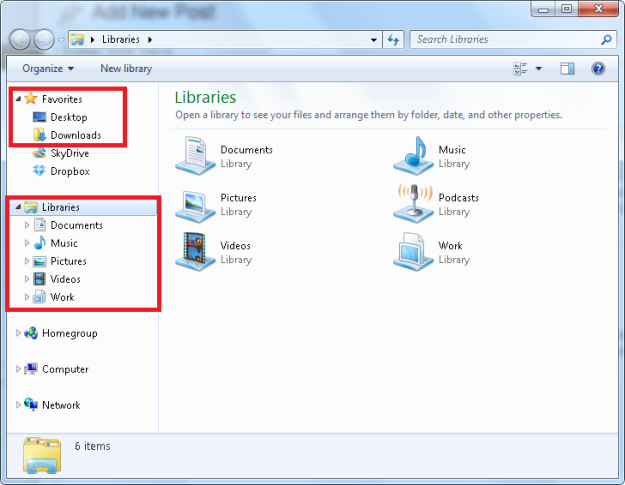625x485 pixels.
Task: Expand the Videos node in navigation pane
Action: [x=27, y=279]
